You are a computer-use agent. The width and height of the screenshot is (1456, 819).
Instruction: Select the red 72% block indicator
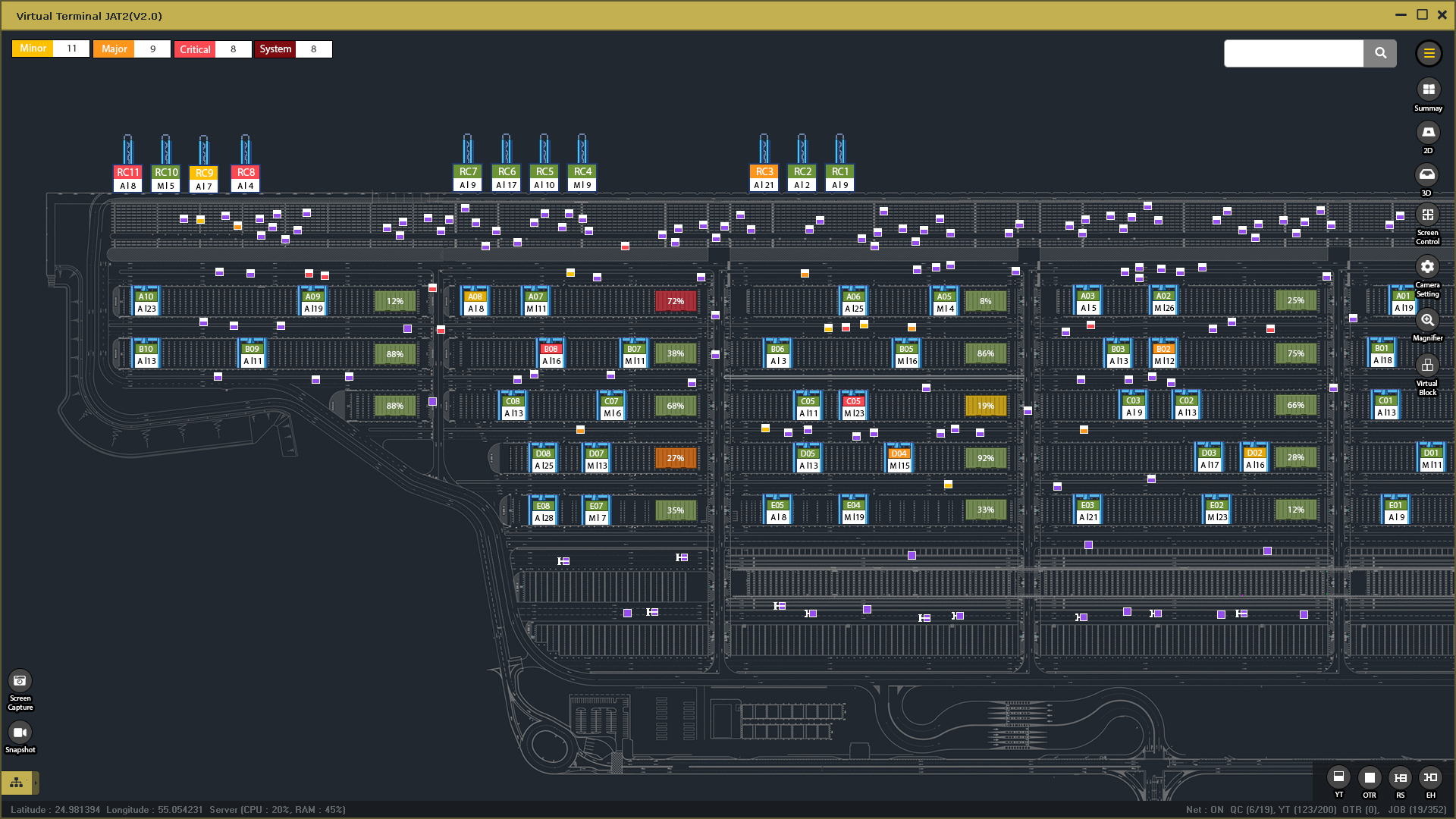(x=675, y=302)
